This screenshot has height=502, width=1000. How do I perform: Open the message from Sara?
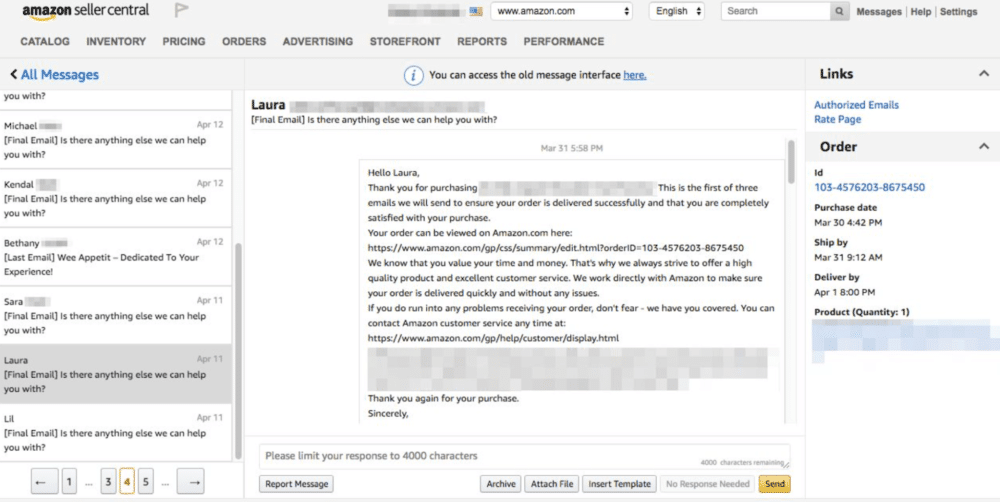[115, 316]
